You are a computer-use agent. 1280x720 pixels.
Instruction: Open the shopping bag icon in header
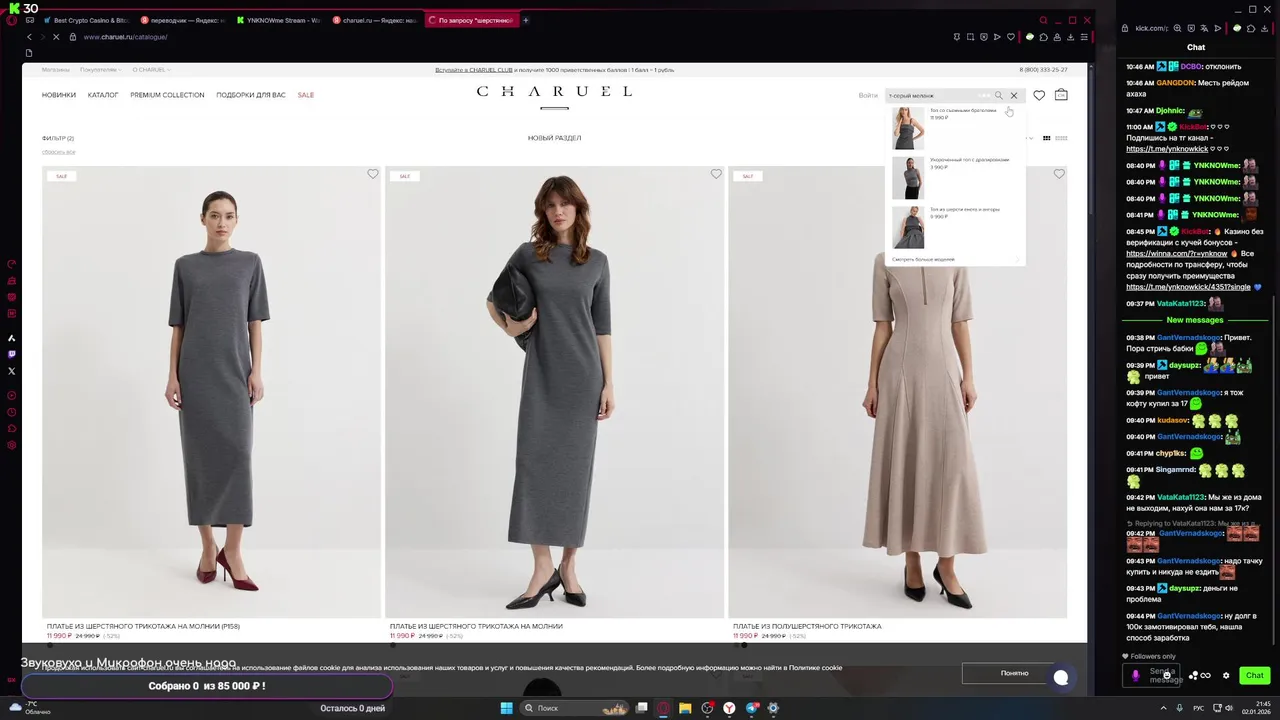[1061, 95]
